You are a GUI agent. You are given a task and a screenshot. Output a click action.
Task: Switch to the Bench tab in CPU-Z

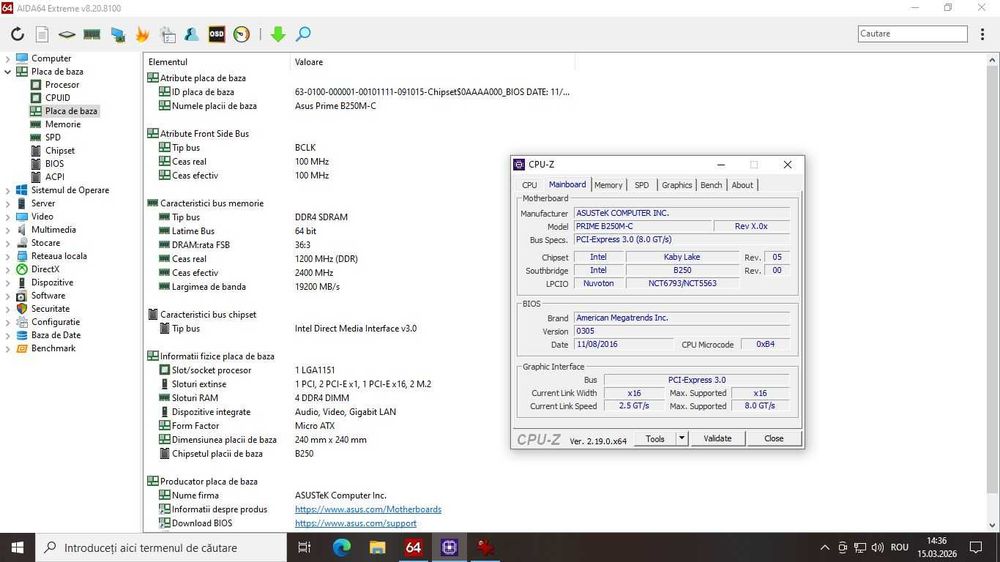point(711,185)
